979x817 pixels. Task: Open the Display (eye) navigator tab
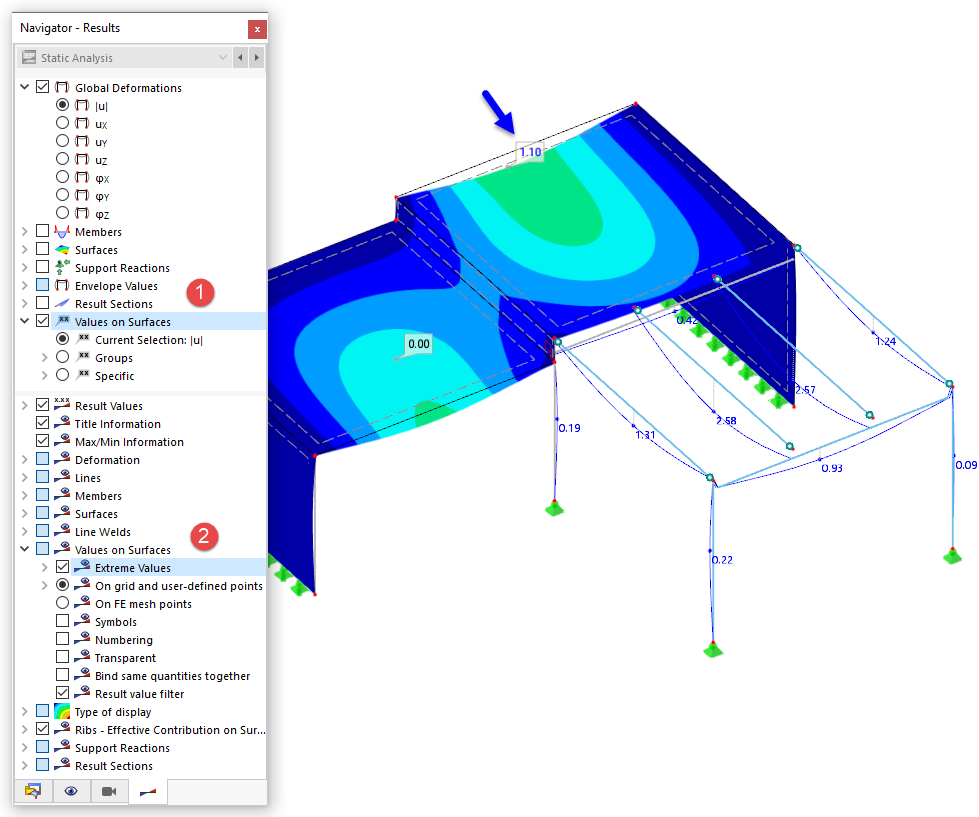click(x=71, y=791)
